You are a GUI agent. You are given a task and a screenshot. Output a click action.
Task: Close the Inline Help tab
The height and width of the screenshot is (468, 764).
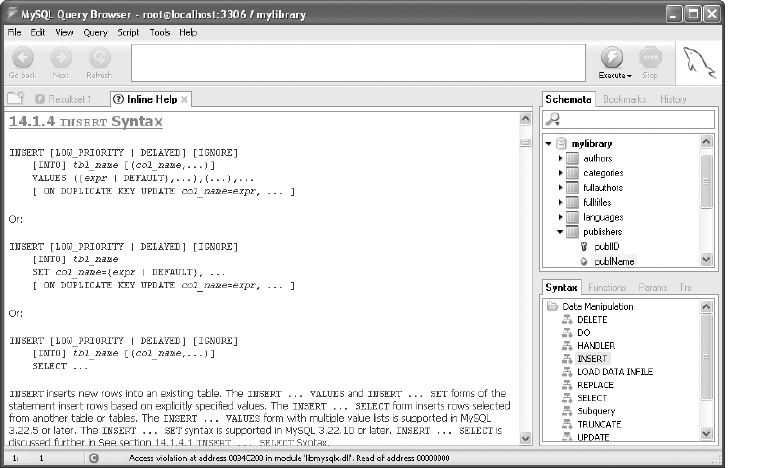[184, 99]
